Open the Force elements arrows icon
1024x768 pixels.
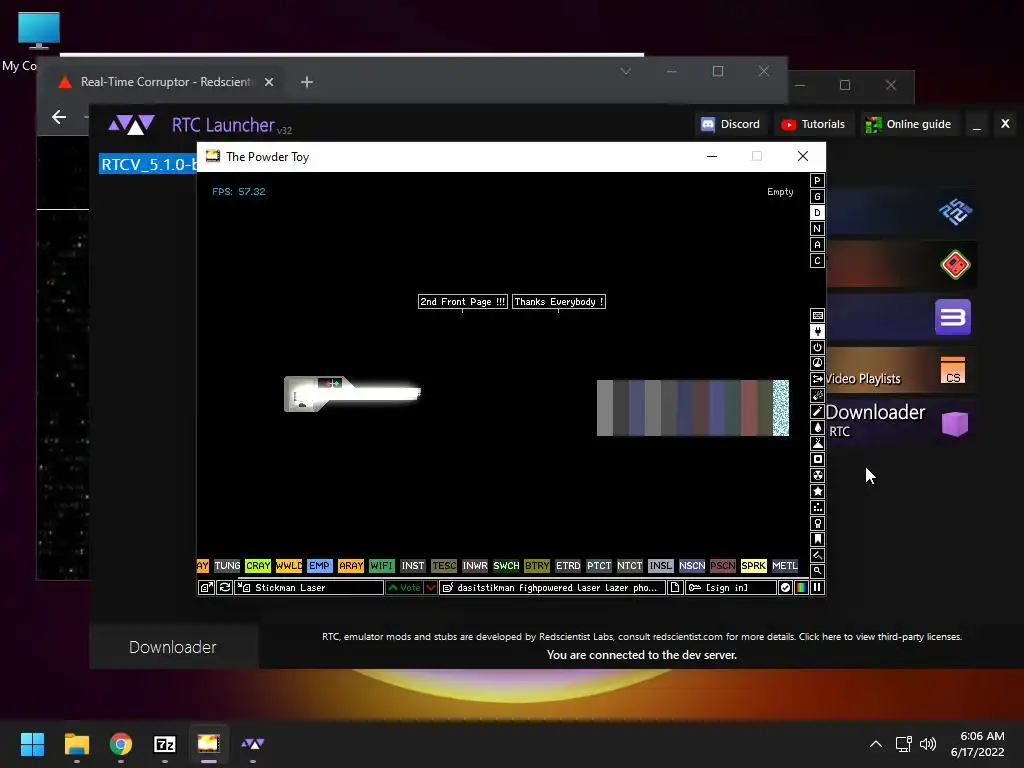(817, 379)
